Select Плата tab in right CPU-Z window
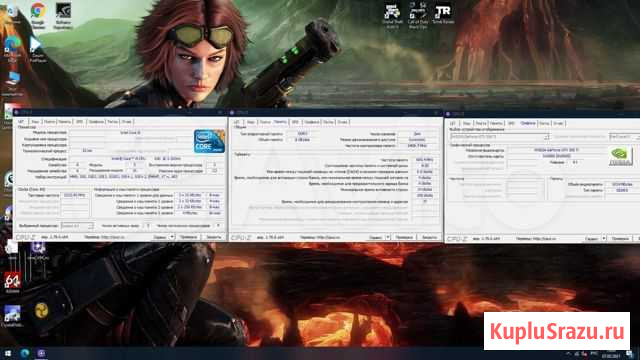The width and height of the screenshot is (640, 360). pos(481,123)
